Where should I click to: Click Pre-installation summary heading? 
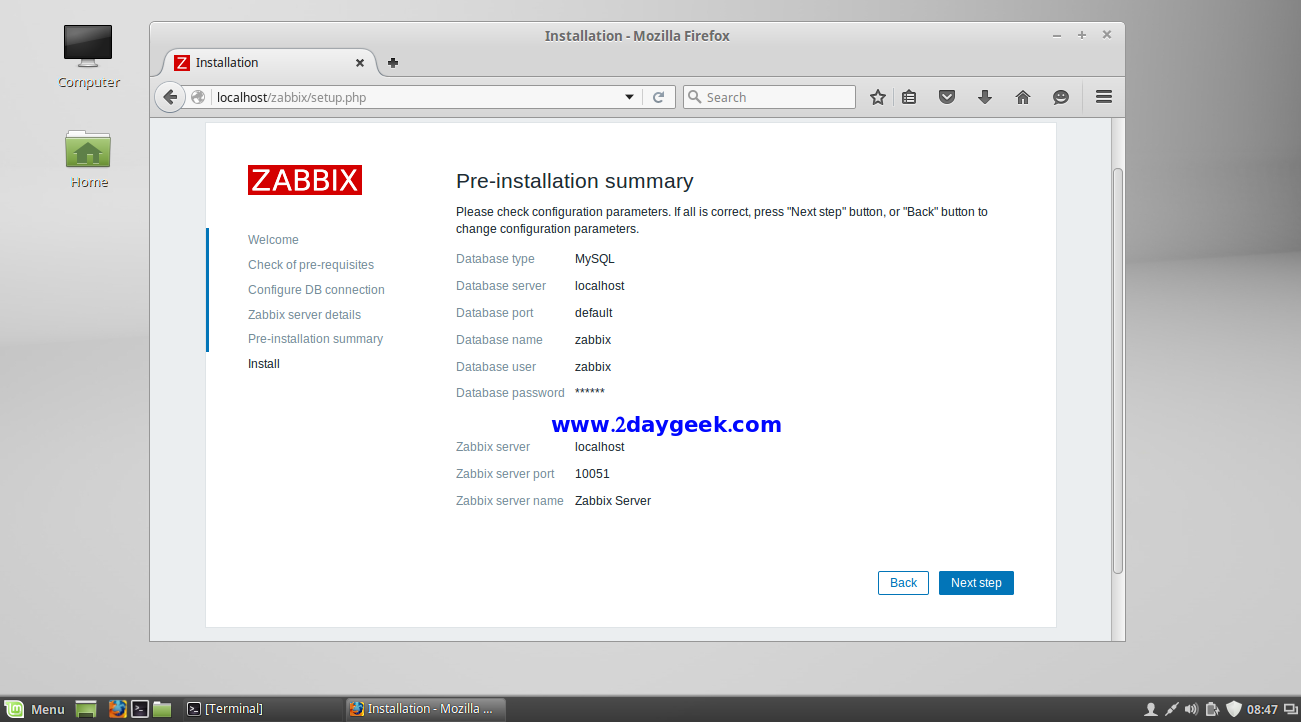pyautogui.click(x=575, y=181)
